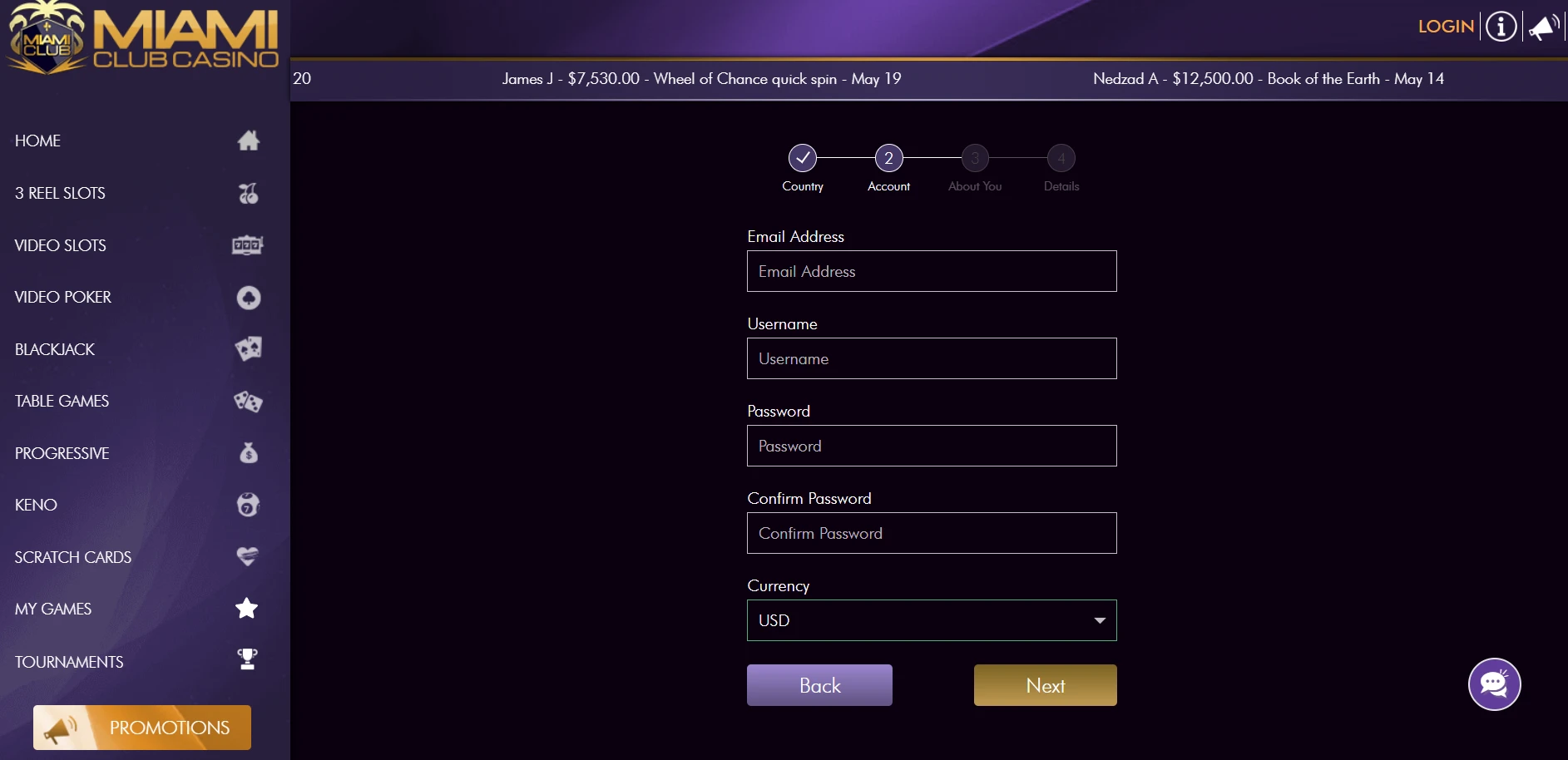Image resolution: width=1568 pixels, height=760 pixels.
Task: Click the megaphone announcements icon in header
Action: [1545, 27]
